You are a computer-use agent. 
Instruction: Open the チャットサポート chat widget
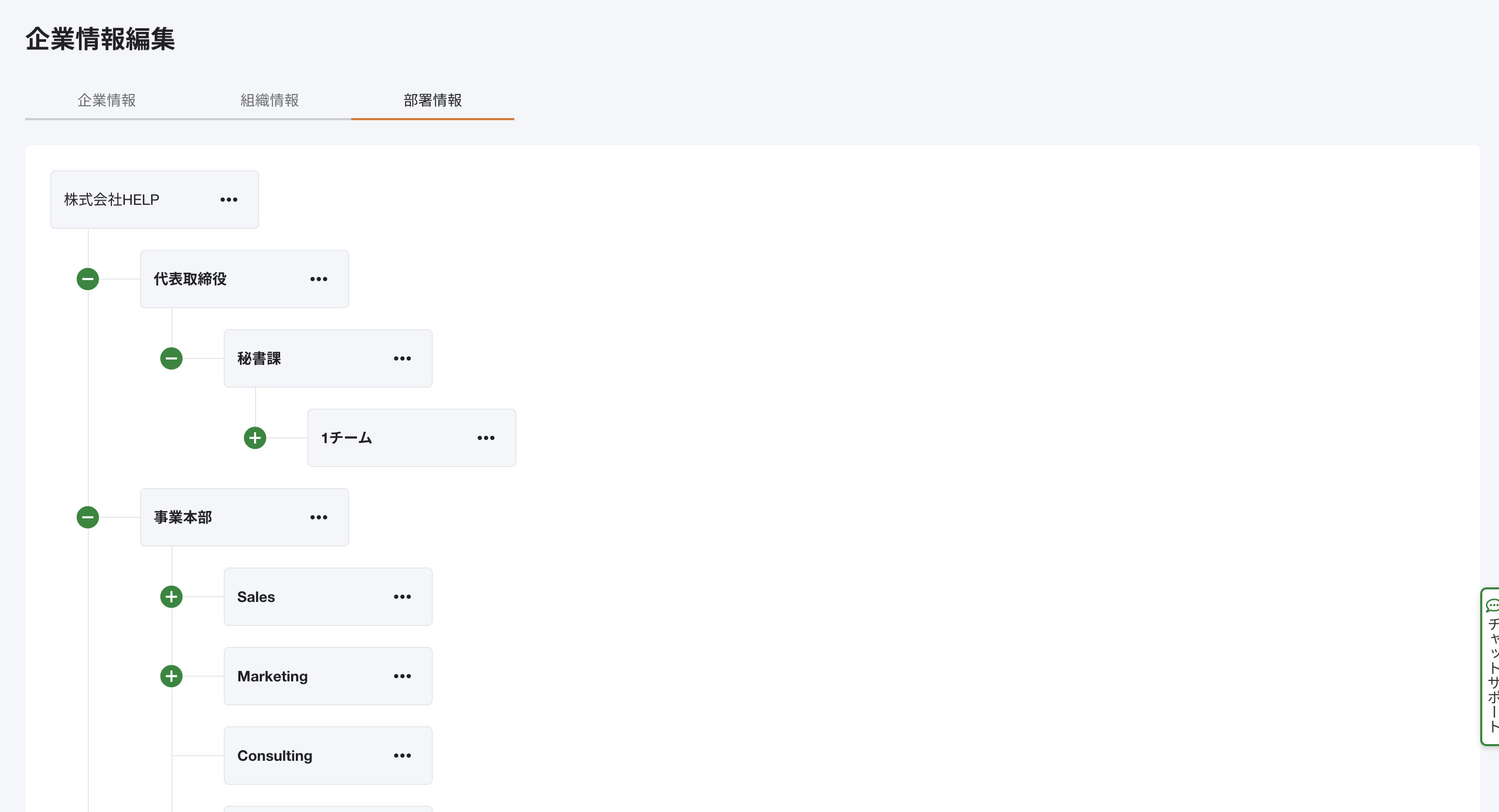(1491, 666)
